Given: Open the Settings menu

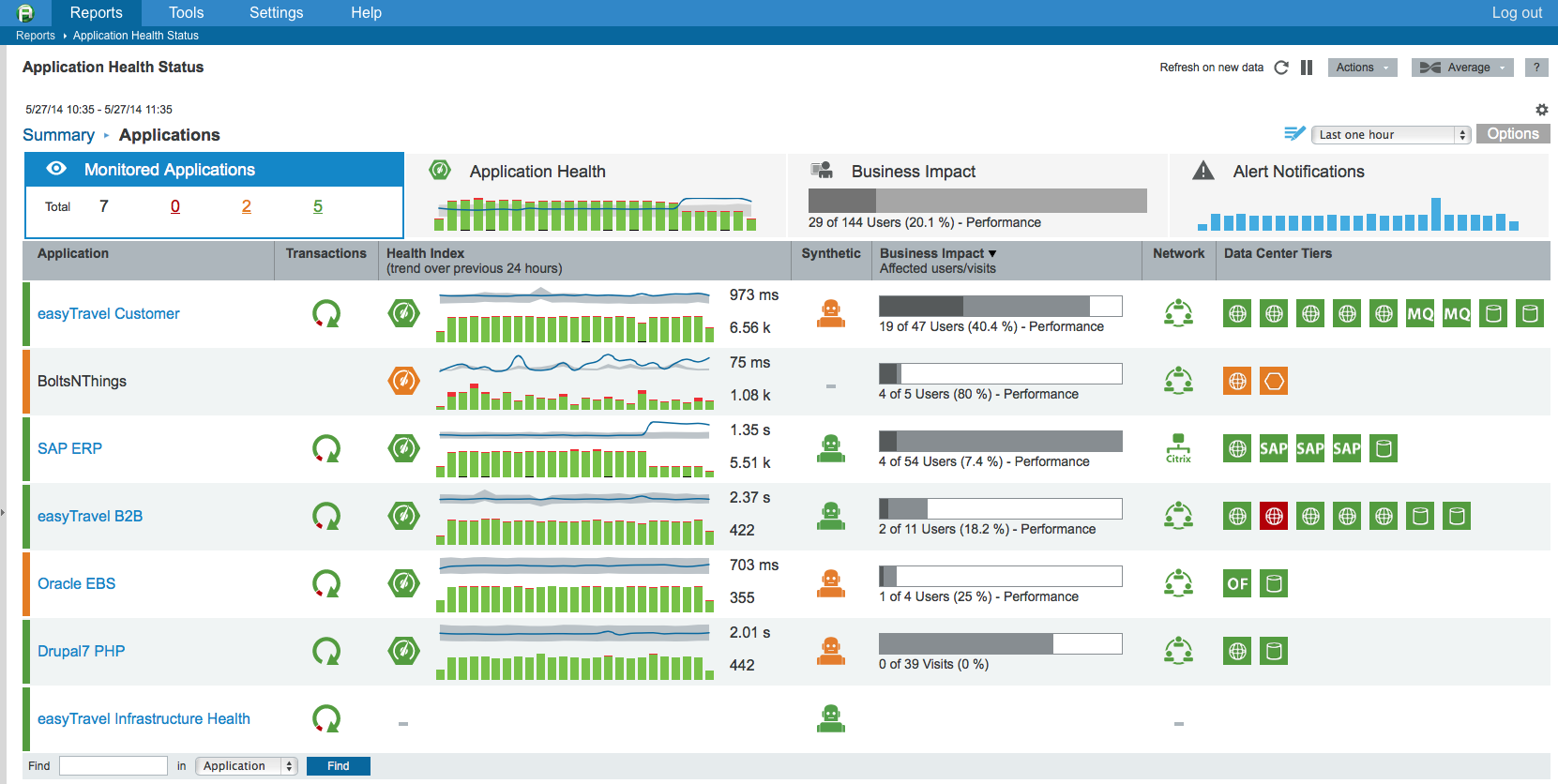Looking at the screenshot, I should pos(277,13).
